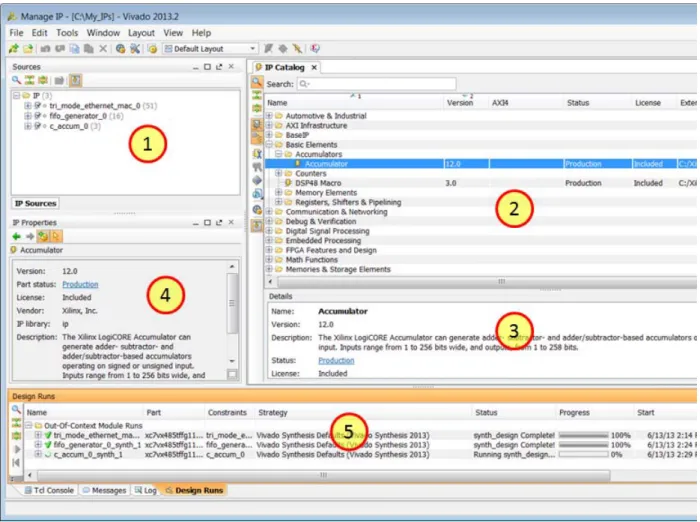
Task: Switch to the Messages tab
Action: 104,490
